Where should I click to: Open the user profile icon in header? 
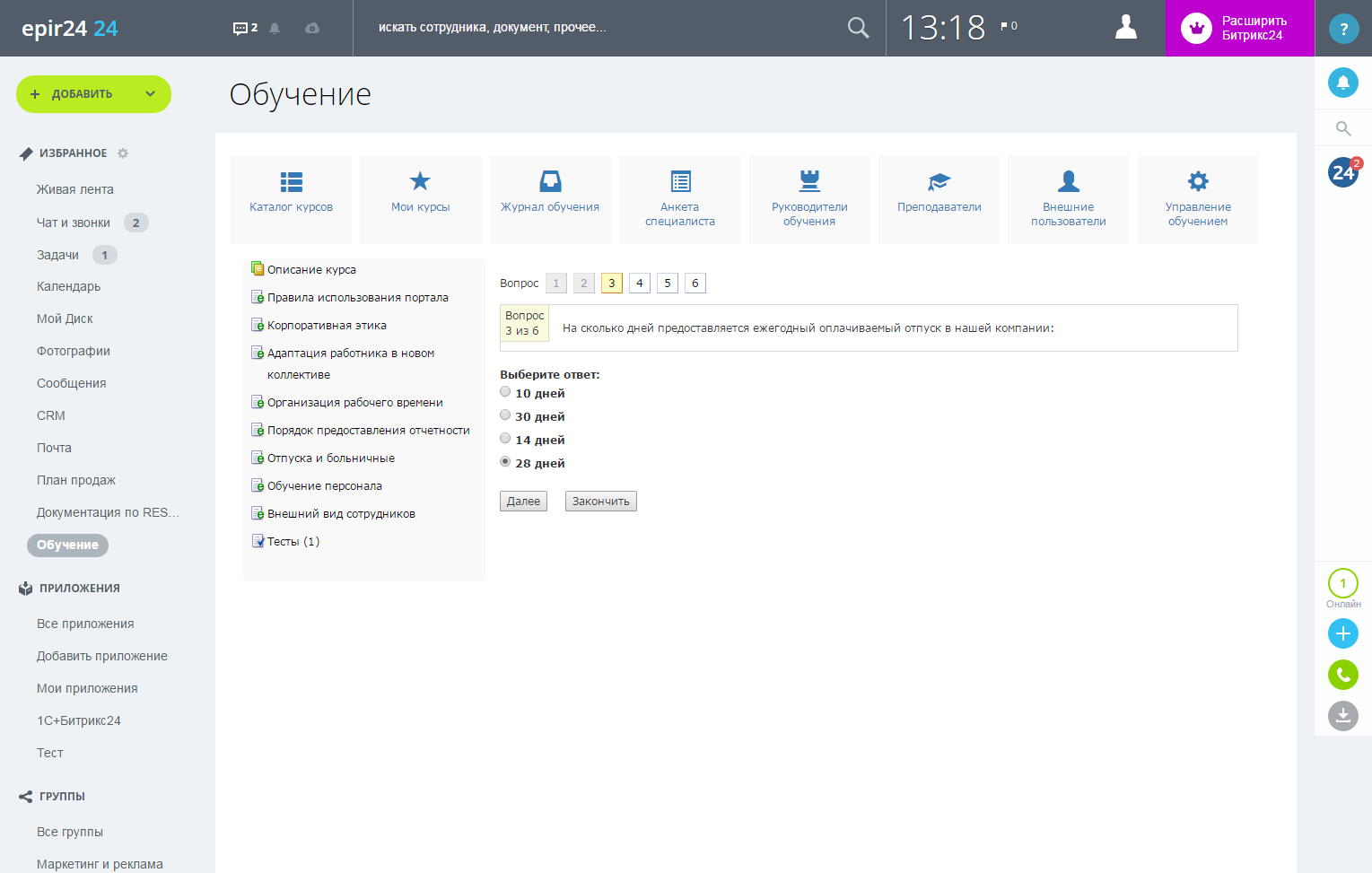tap(1126, 28)
